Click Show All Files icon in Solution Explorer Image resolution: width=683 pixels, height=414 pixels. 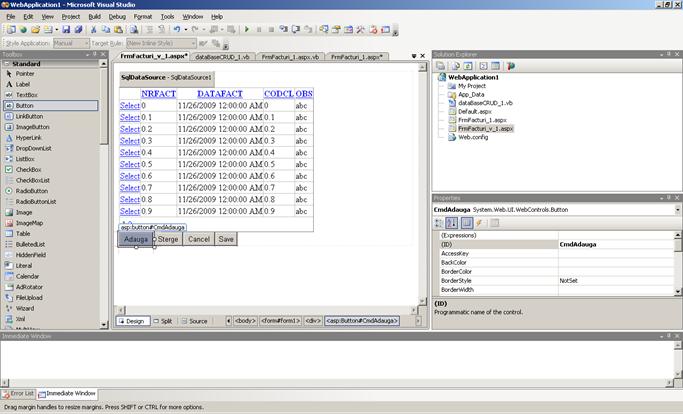tap(455, 66)
